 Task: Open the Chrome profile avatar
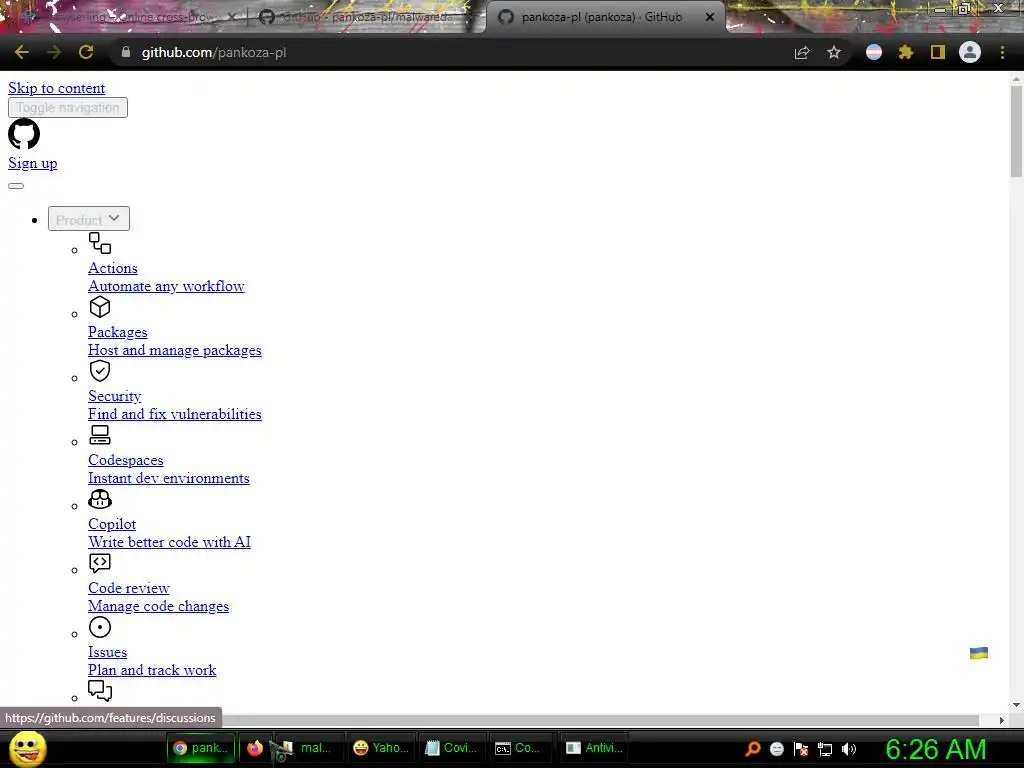coord(970,52)
